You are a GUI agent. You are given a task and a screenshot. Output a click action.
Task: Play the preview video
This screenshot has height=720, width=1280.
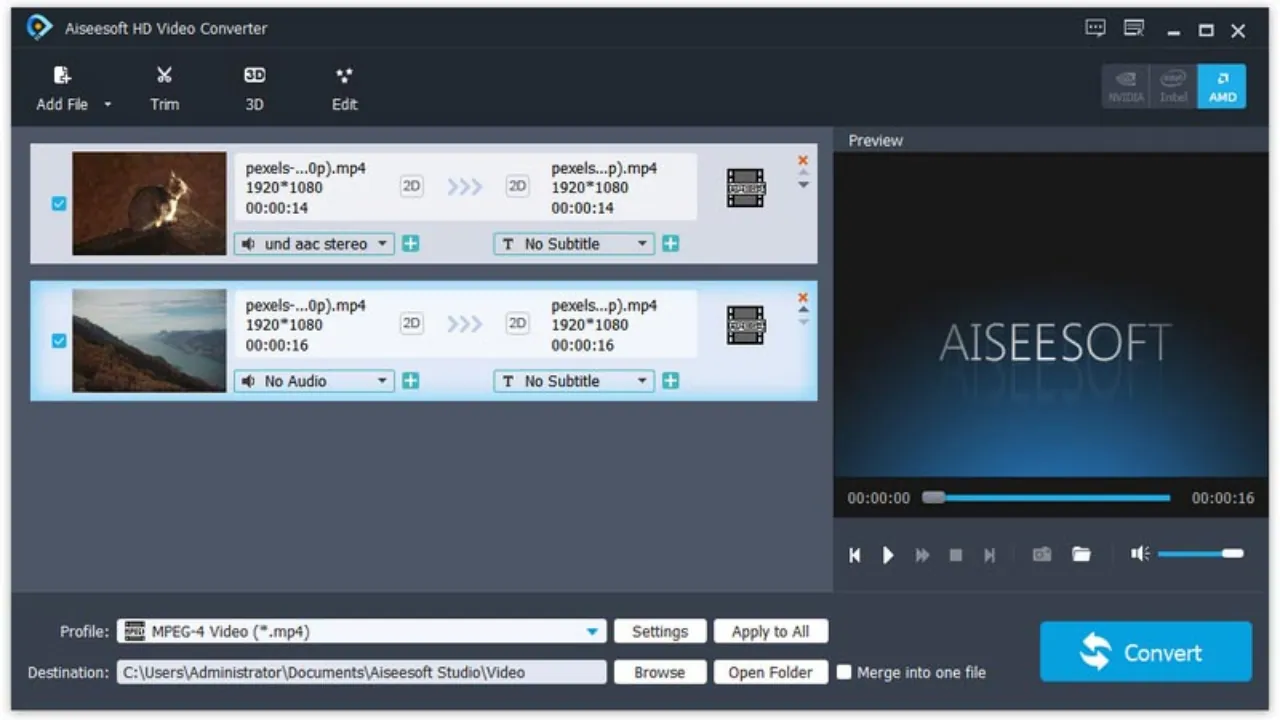tap(888, 555)
